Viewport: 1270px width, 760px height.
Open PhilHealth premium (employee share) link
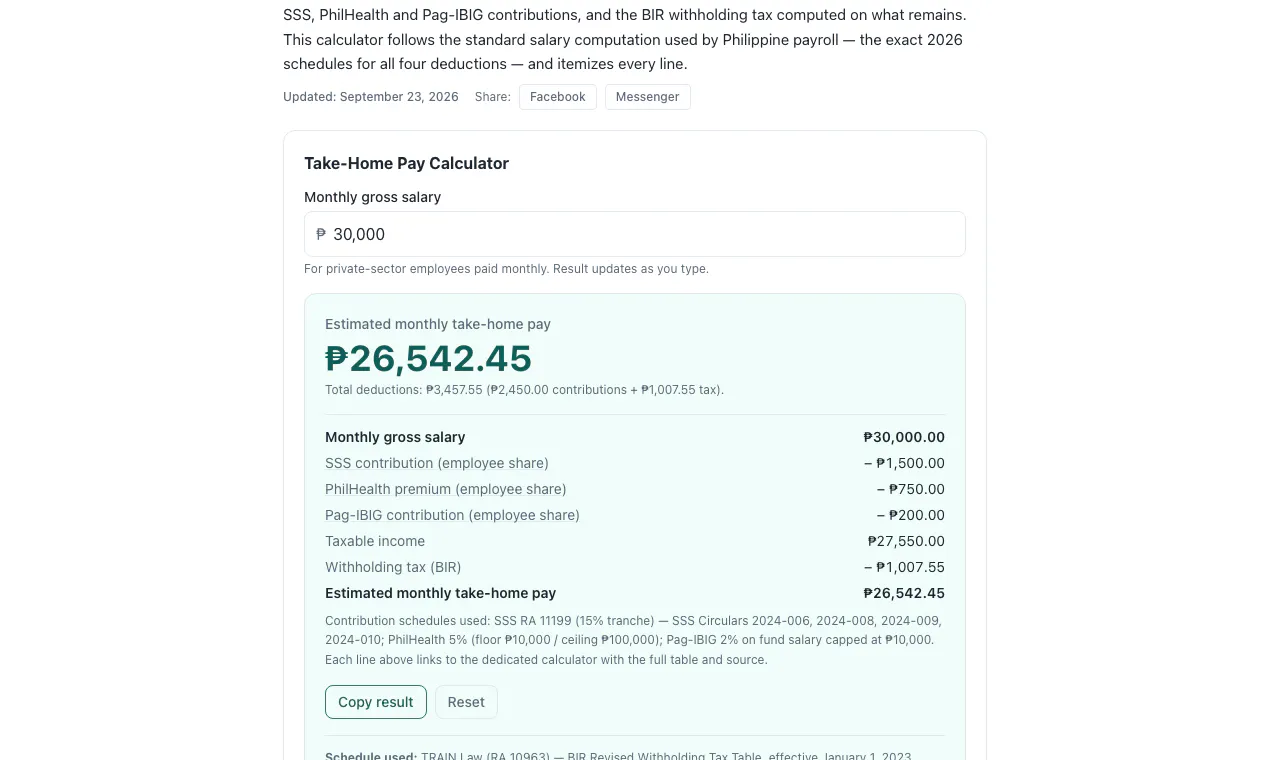446,489
